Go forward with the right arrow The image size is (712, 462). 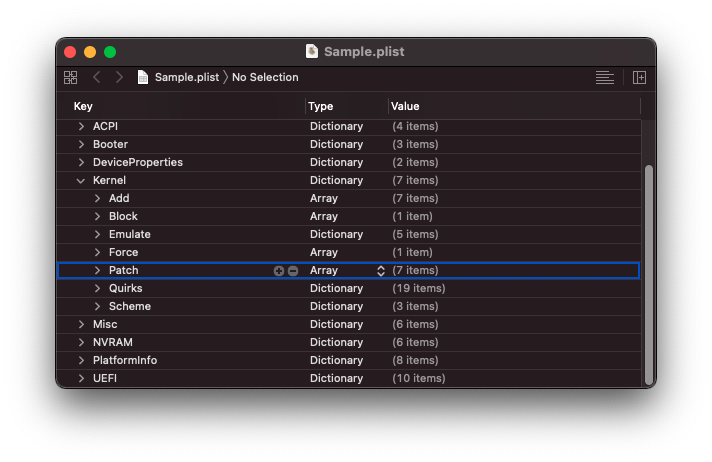[119, 77]
